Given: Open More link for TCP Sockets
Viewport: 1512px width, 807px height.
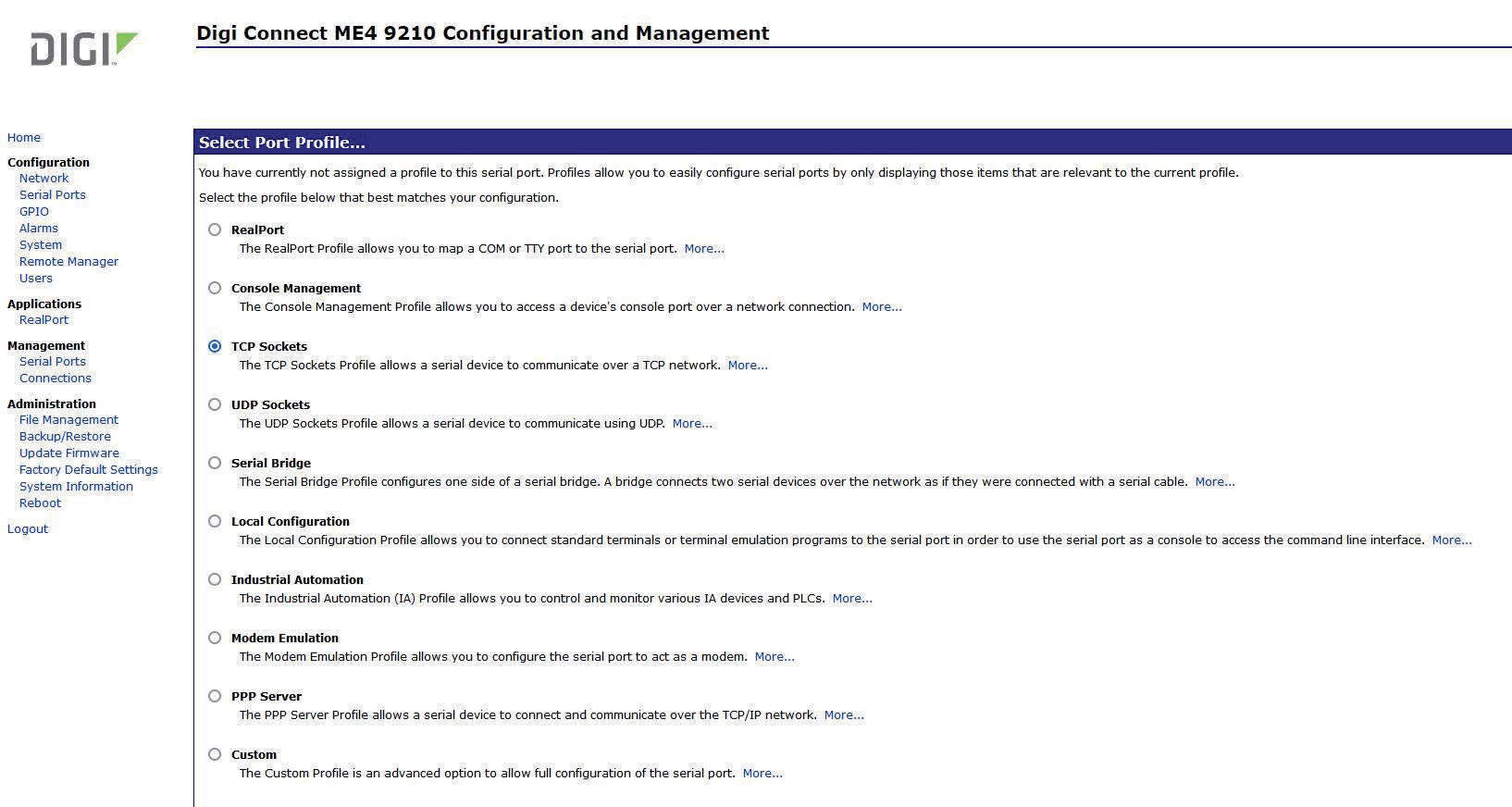Looking at the screenshot, I should coord(748,366).
